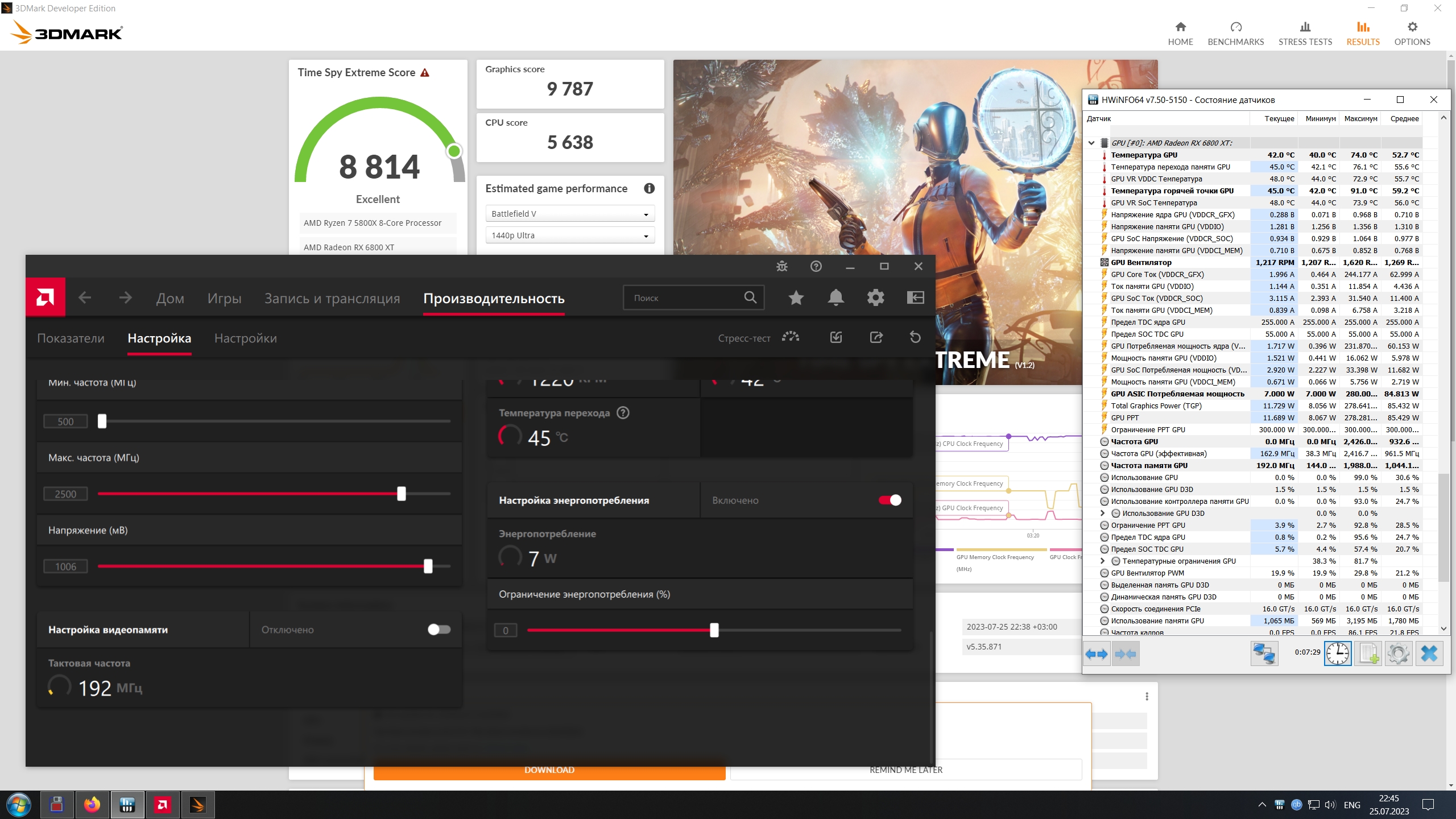Screen dimensions: 1456x819
Task: Click HWiNFO logging start icon
Action: point(1368,653)
